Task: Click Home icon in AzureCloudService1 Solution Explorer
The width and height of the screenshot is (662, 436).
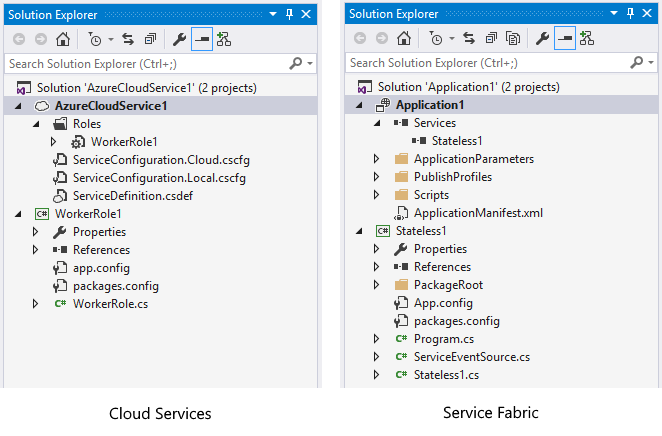Action: click(x=62, y=39)
